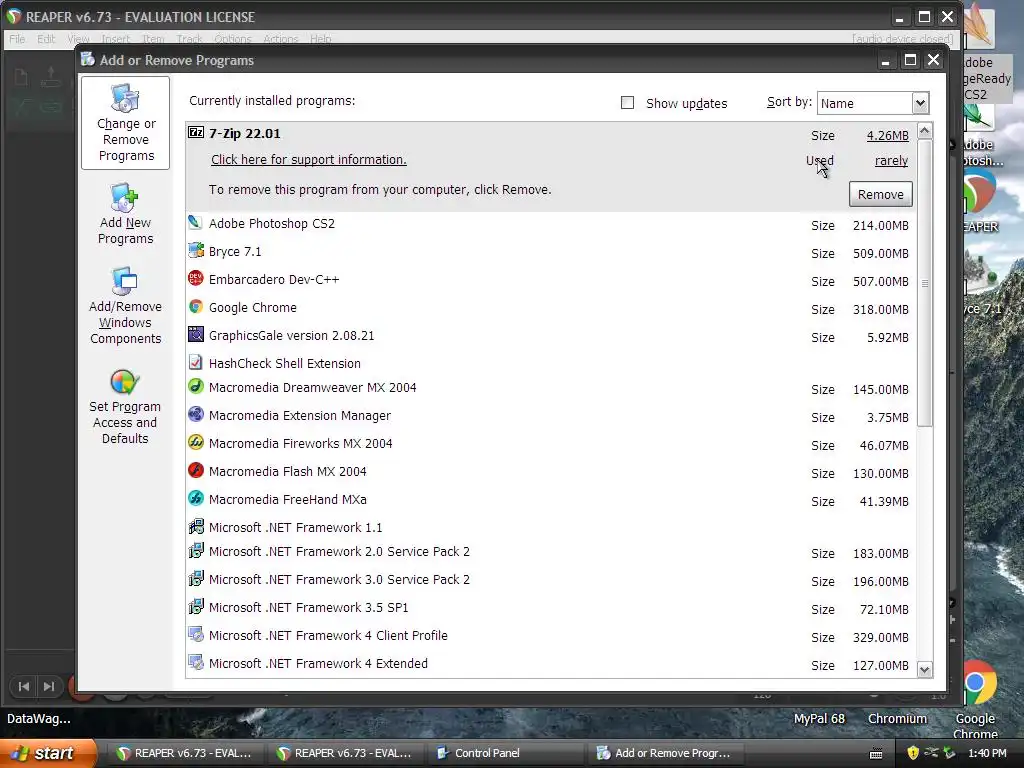This screenshot has height=768, width=1024.
Task: Switch to second REAPER taskbar button
Action: pos(345,753)
